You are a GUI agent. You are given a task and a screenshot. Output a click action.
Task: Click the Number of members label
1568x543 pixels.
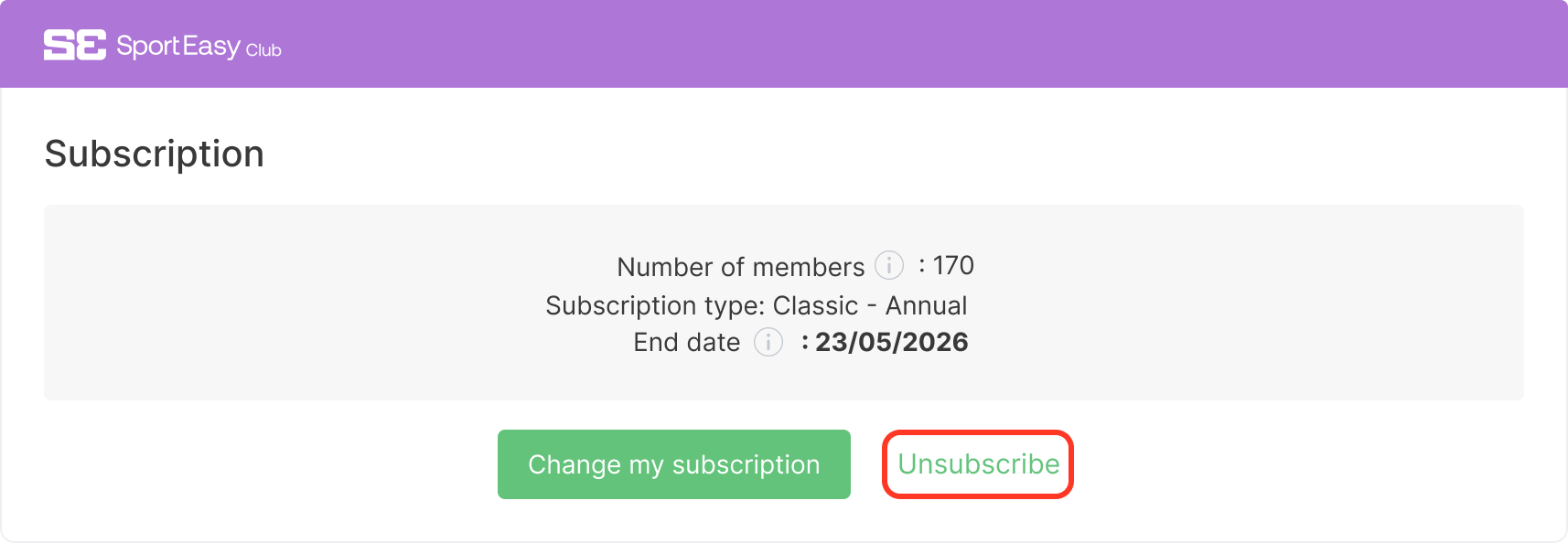741,266
